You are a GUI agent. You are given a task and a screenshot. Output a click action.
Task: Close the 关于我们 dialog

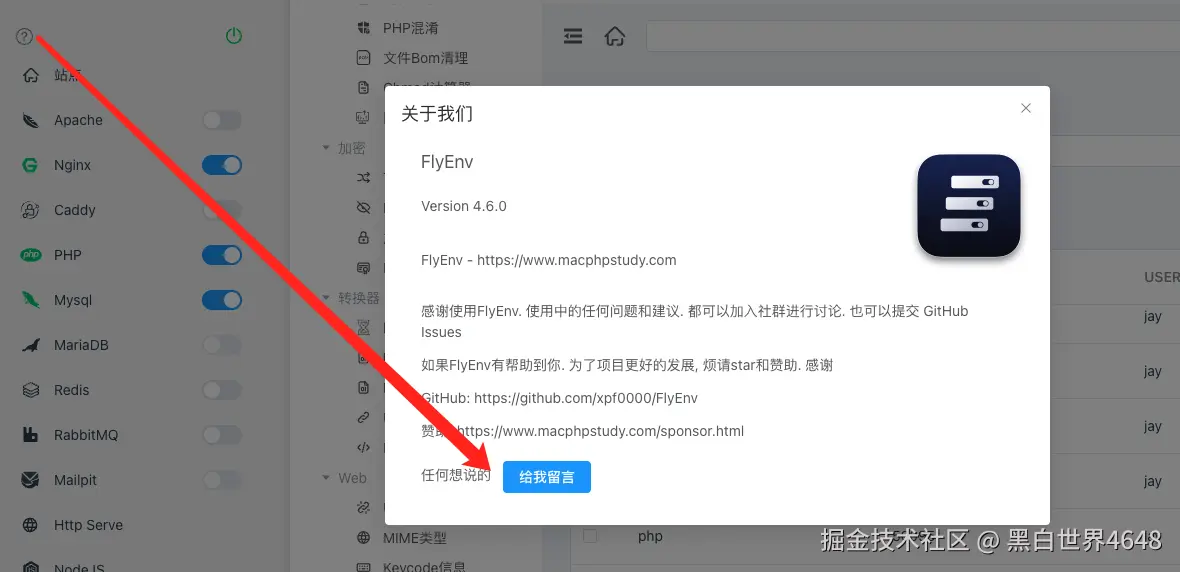[x=1026, y=108]
